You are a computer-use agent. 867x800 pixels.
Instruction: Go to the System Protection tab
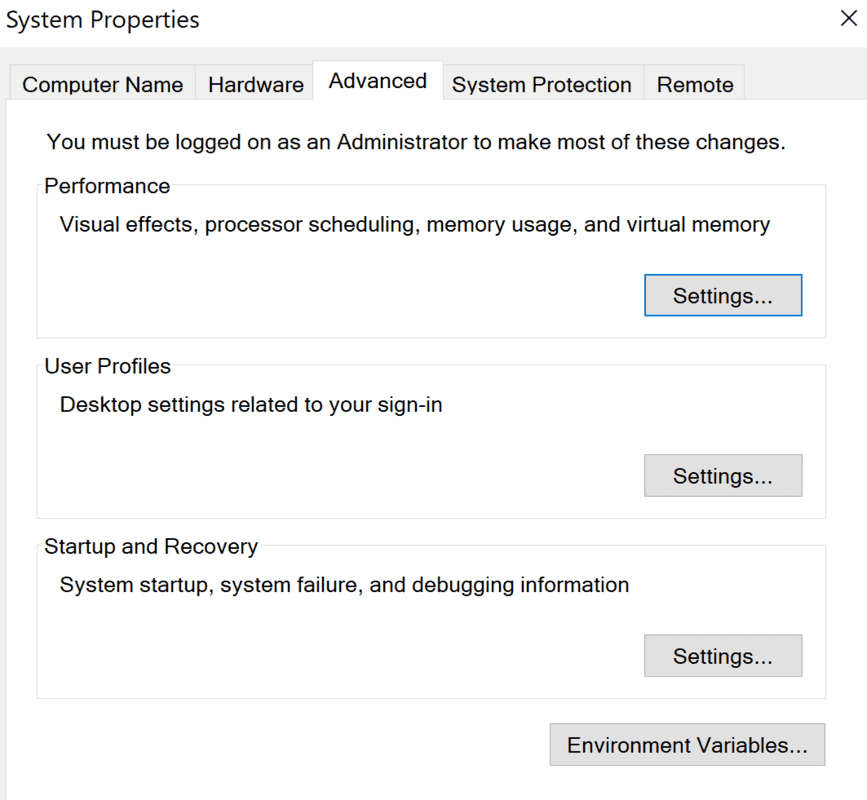tap(541, 85)
